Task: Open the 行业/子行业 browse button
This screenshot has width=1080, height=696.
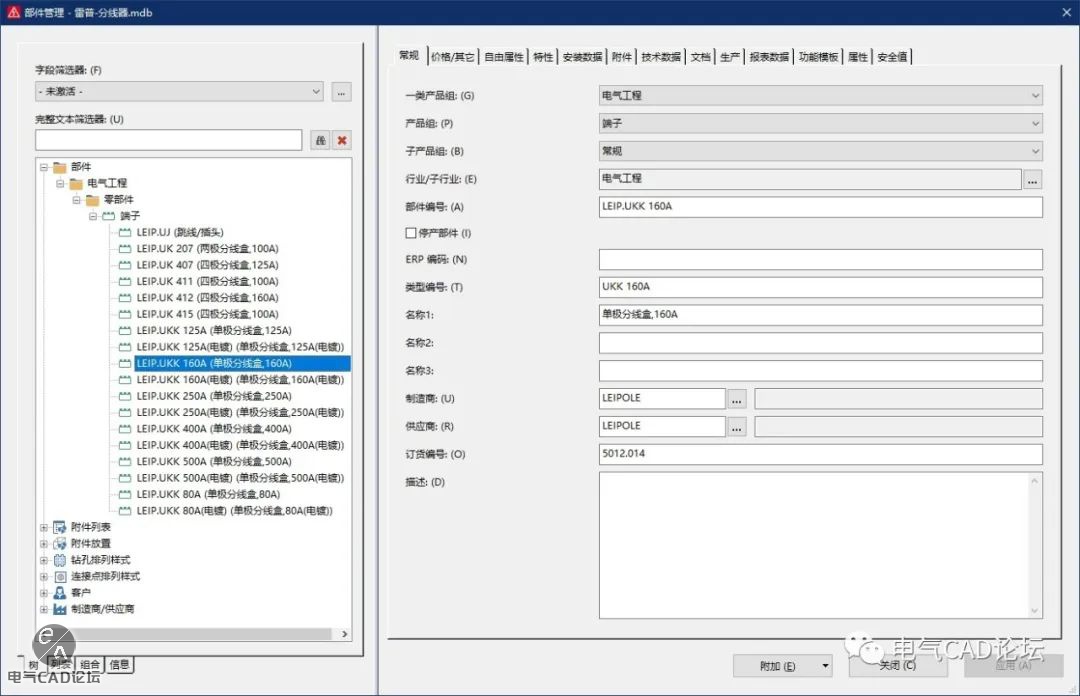Action: pyautogui.click(x=1032, y=180)
